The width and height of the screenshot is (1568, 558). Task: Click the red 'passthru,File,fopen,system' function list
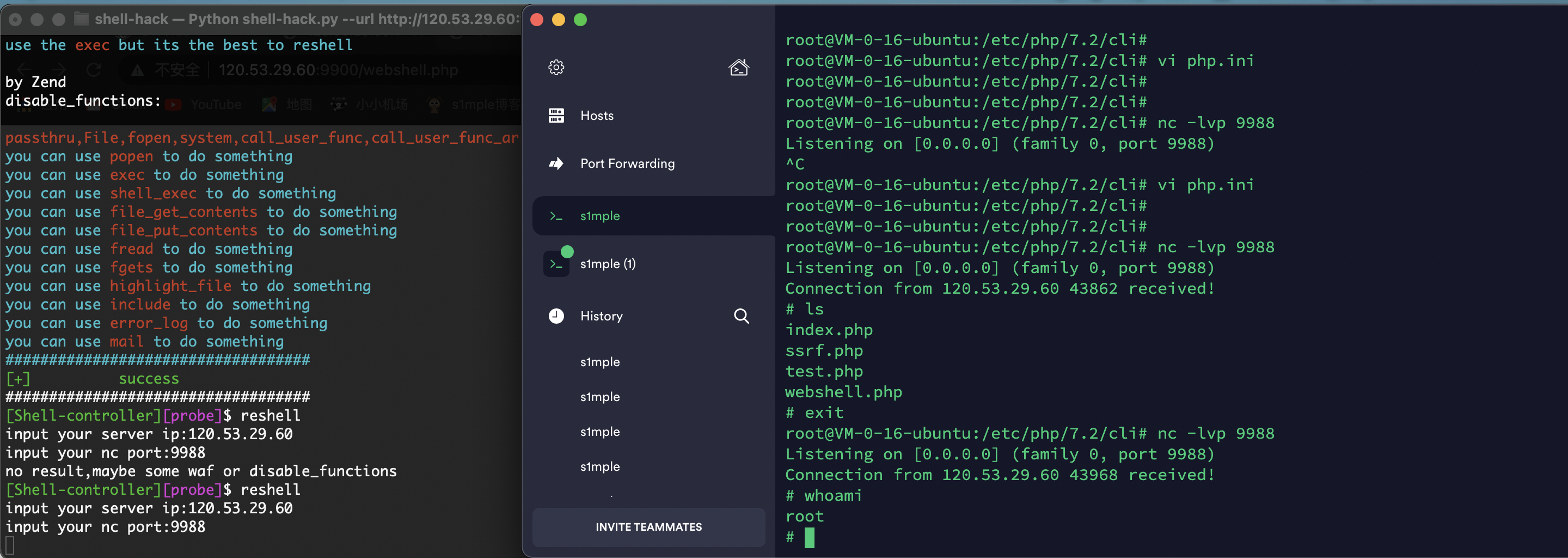pyautogui.click(x=262, y=138)
